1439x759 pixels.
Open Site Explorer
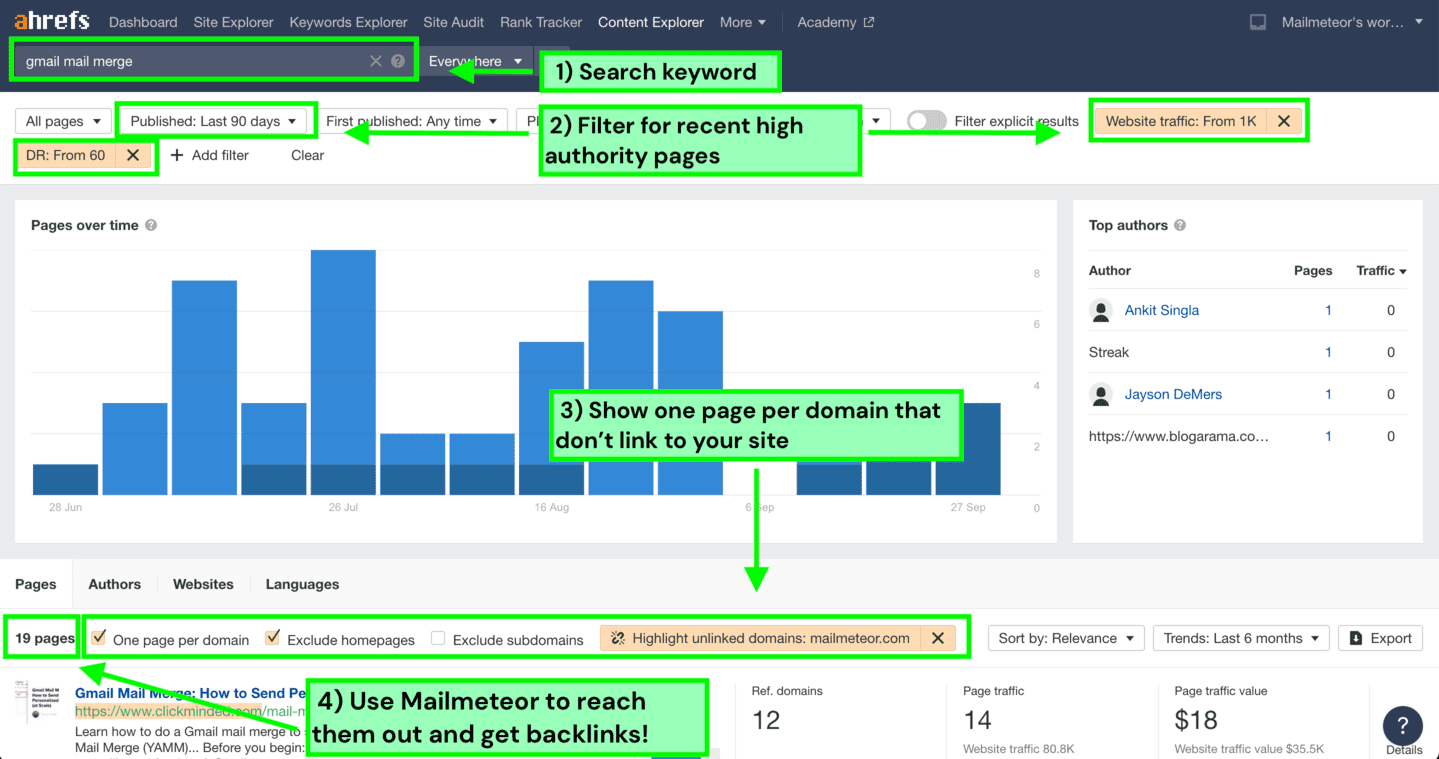233,22
